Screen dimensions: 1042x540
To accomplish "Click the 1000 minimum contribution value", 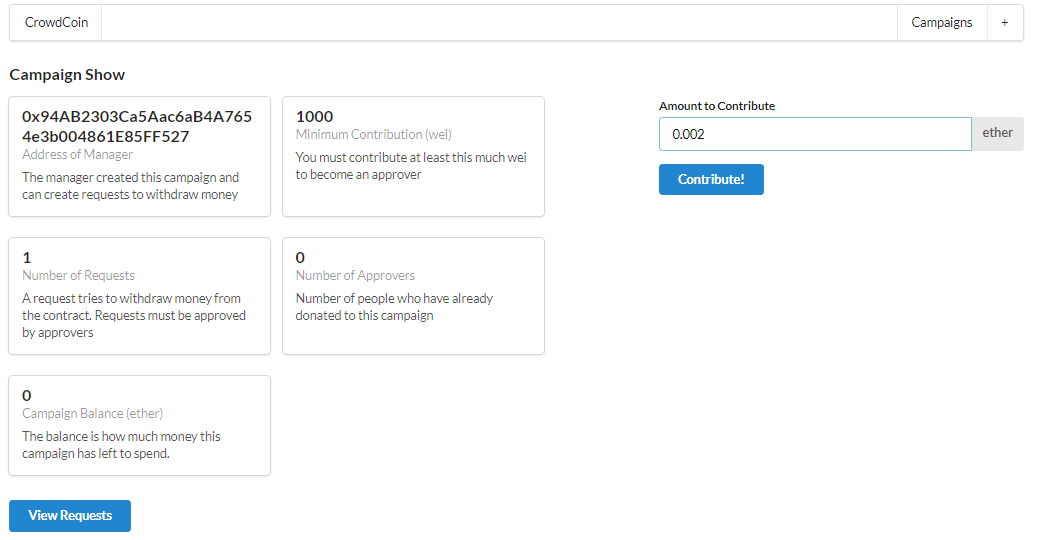I will [315, 116].
